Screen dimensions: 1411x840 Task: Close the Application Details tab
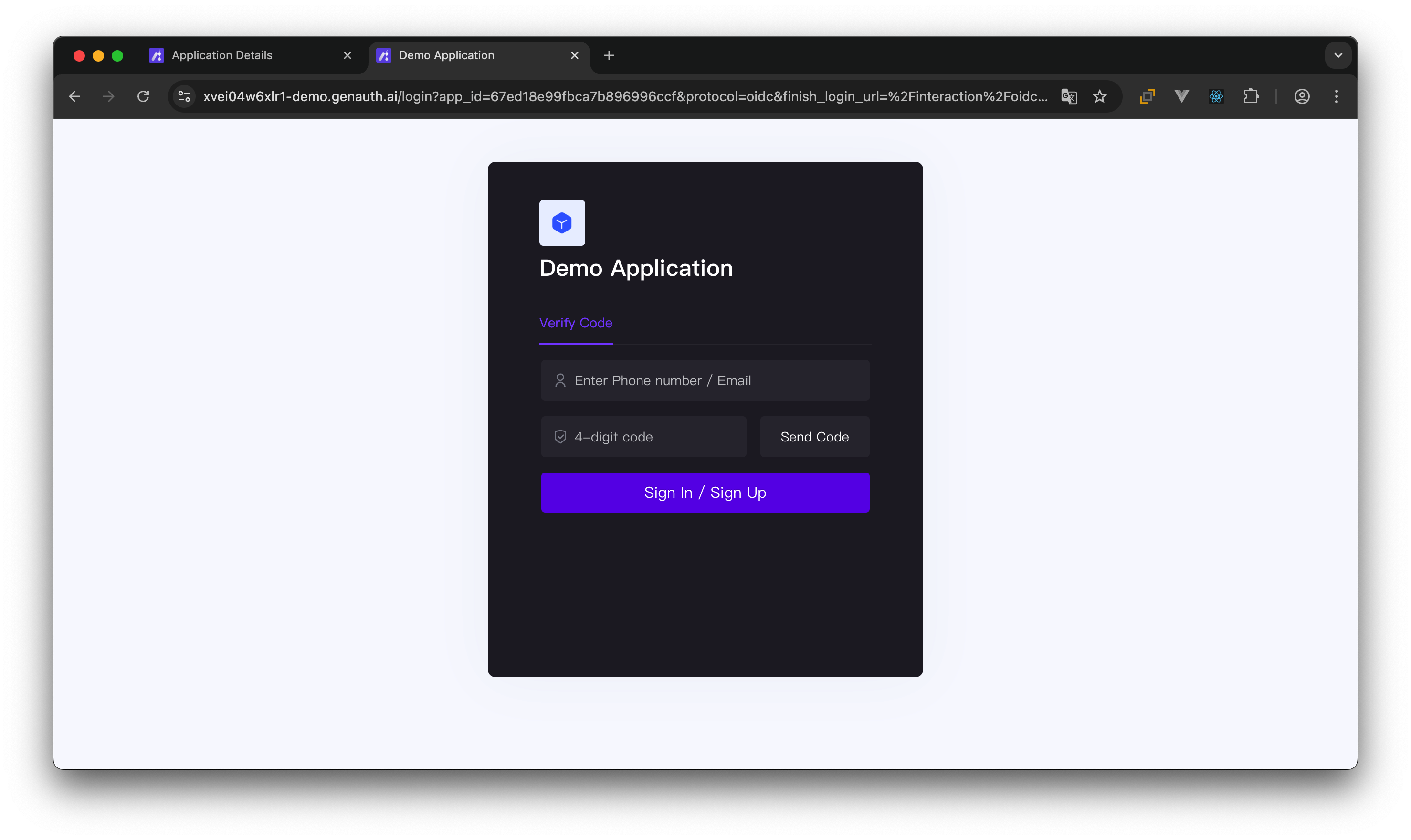[x=347, y=55]
